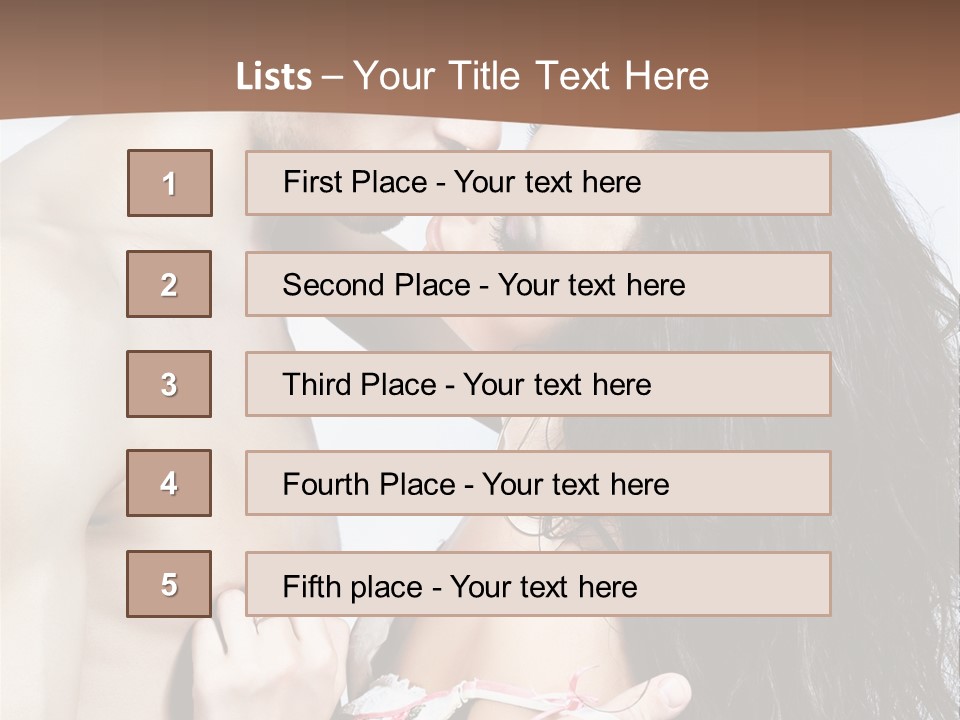Select the number 4 box
Viewport: 960px width, 720px height.
(x=169, y=483)
